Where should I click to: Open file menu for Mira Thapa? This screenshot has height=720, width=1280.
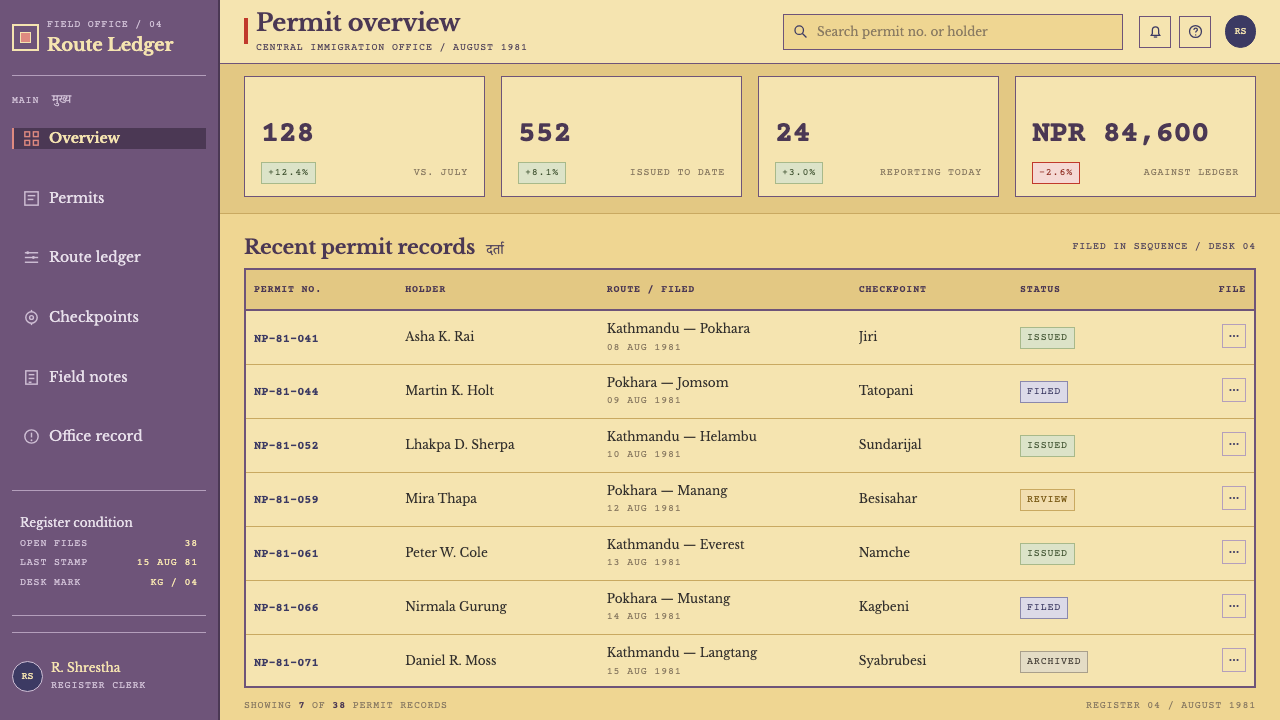click(x=1234, y=498)
